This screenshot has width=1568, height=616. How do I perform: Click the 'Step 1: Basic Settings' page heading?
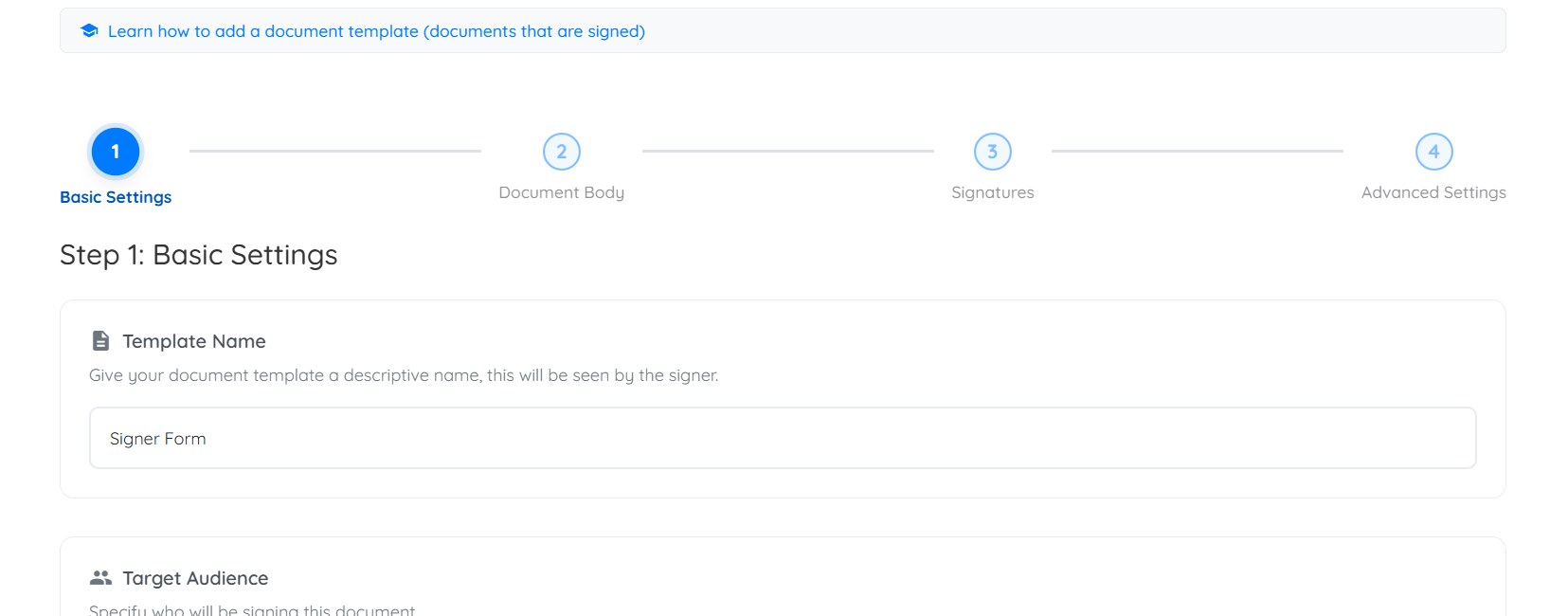[199, 255]
